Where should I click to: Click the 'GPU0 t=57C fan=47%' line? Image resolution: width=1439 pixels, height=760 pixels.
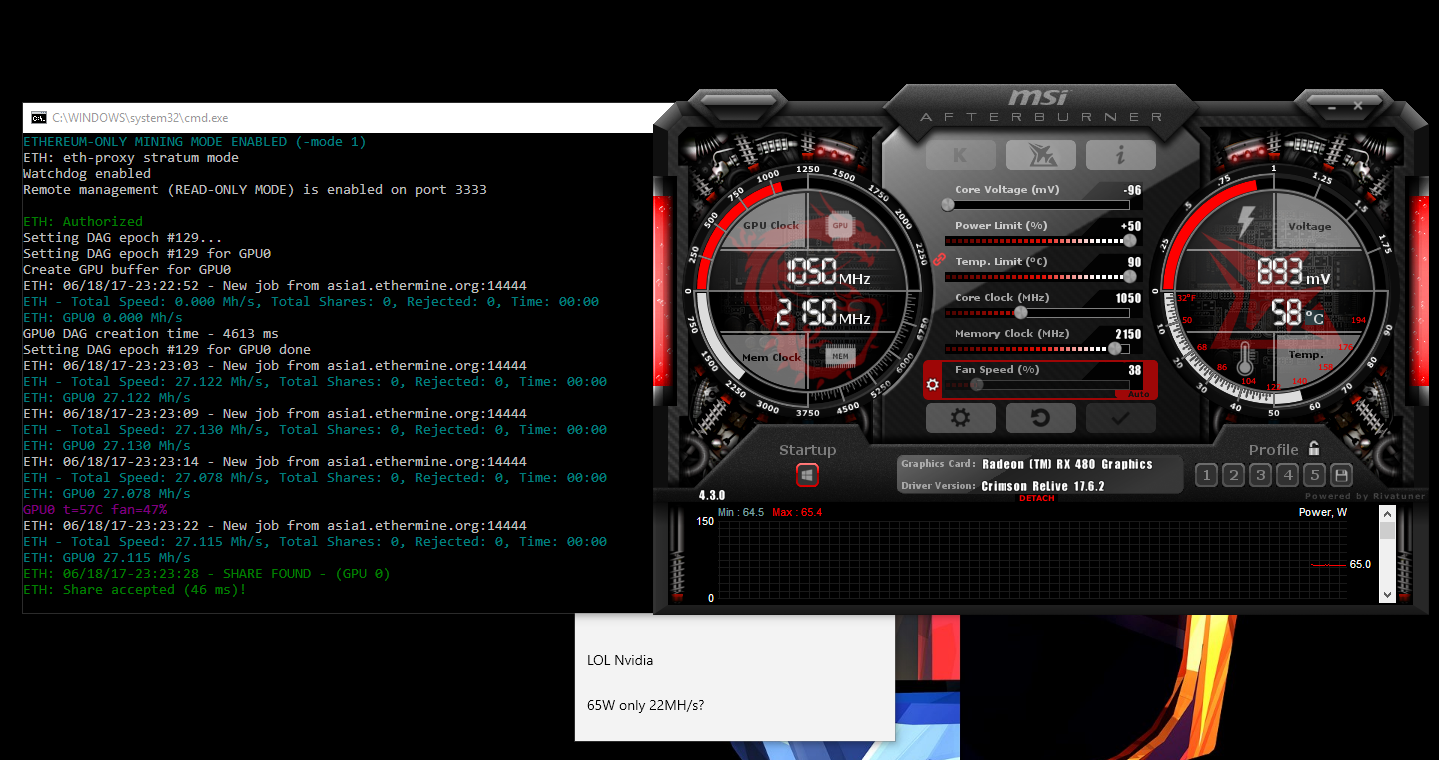(95, 510)
